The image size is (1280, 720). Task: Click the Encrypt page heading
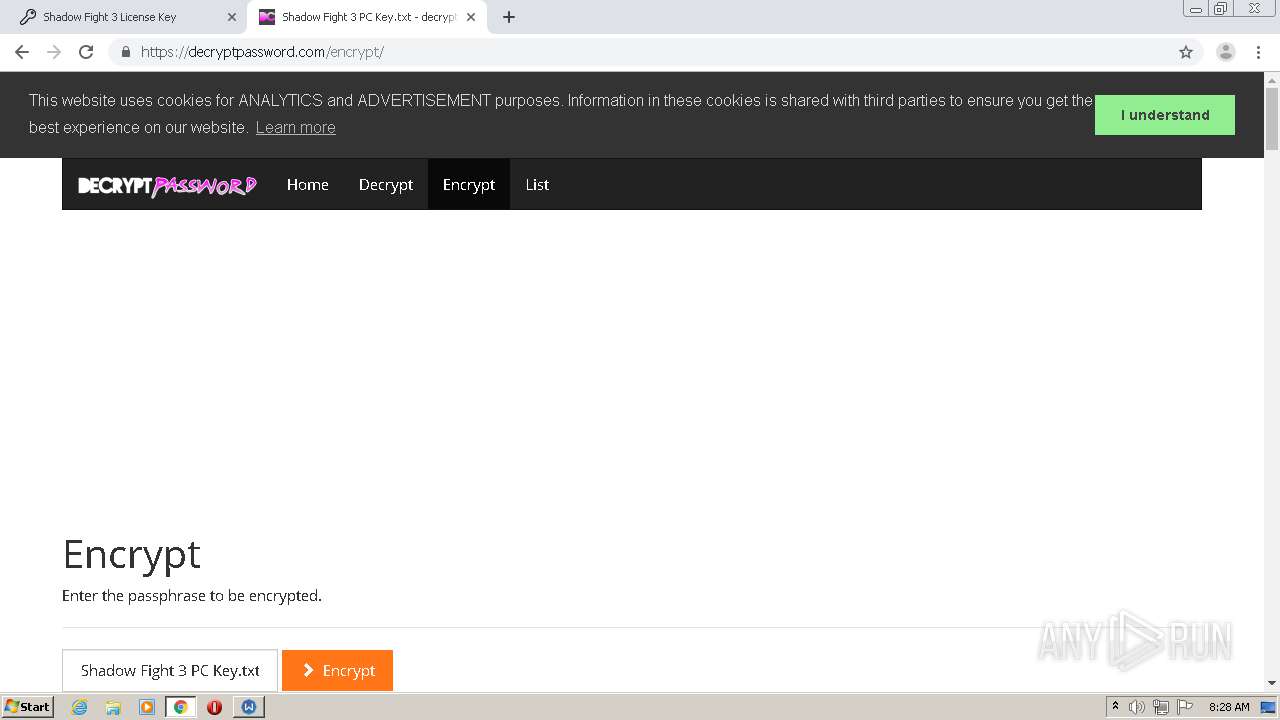(131, 554)
